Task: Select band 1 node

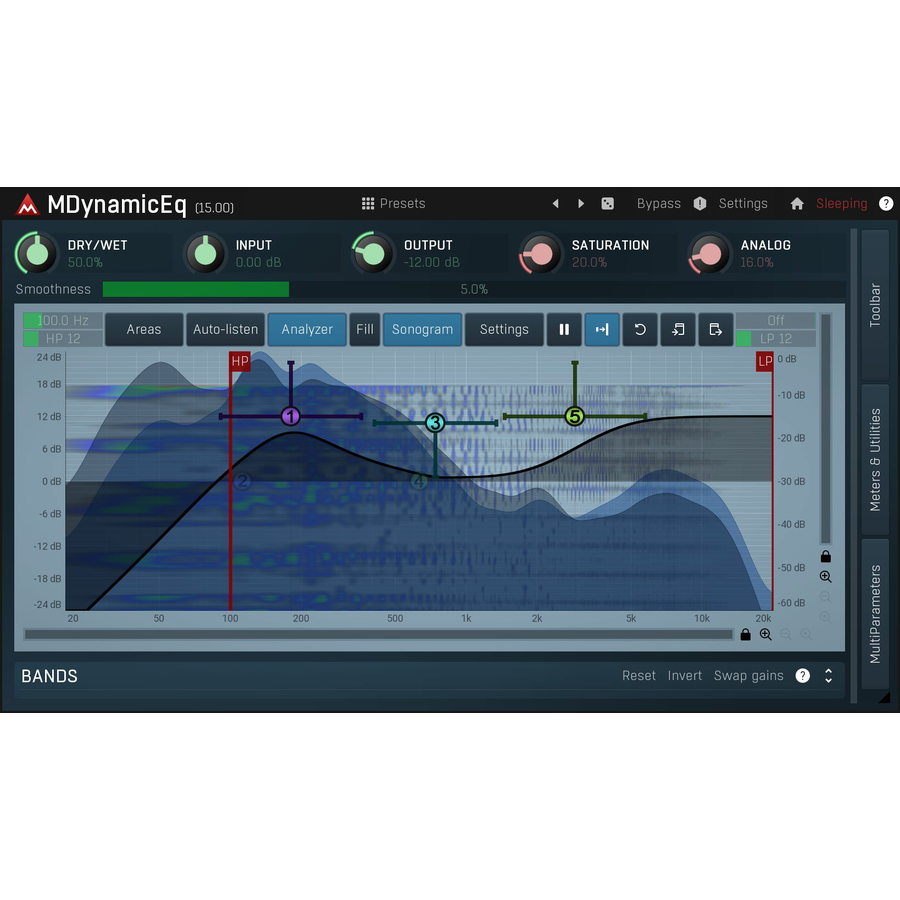Action: (x=291, y=416)
